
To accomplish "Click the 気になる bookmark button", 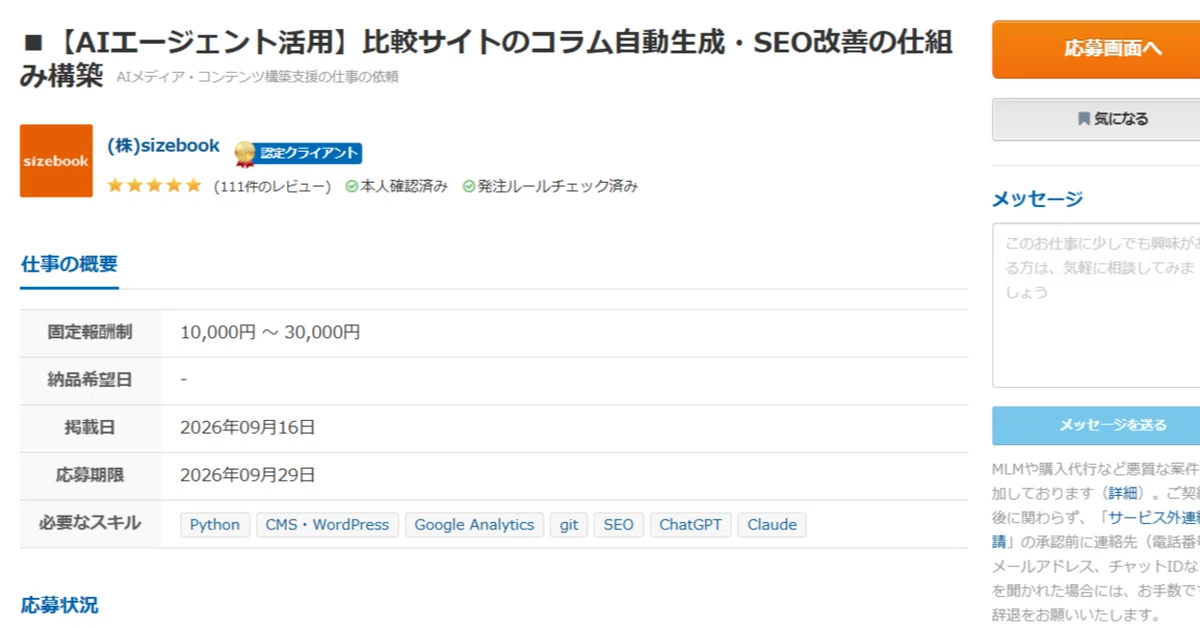I will (x=1096, y=119).
